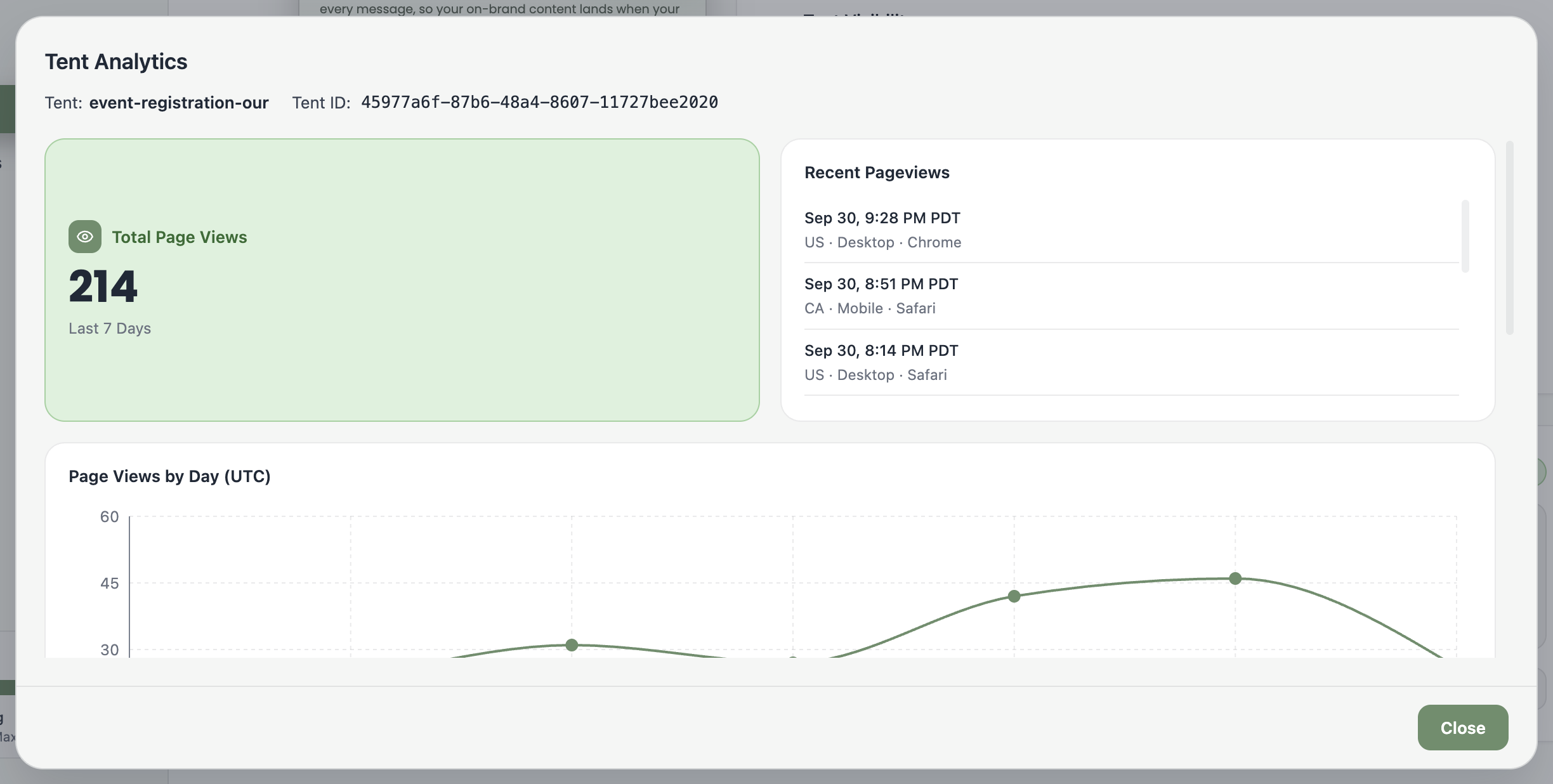Click the US · Desktop · Safari details
The width and height of the screenshot is (1553, 784).
[x=875, y=375]
